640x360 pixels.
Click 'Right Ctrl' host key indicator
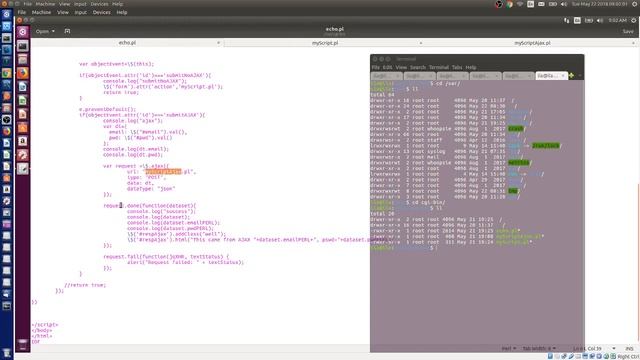[x=629, y=357]
